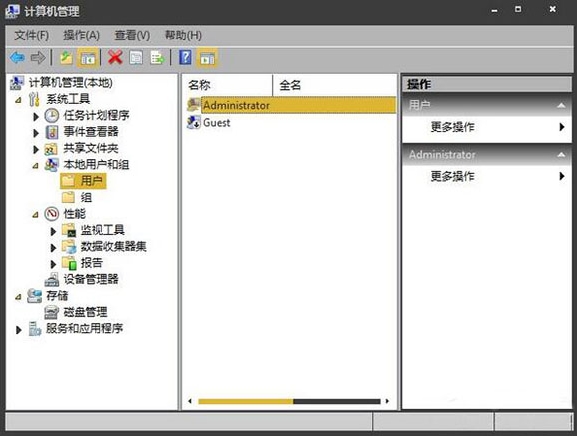577x436 pixels.
Task: Collapse the 存储 tree node
Action: [x=18, y=297]
